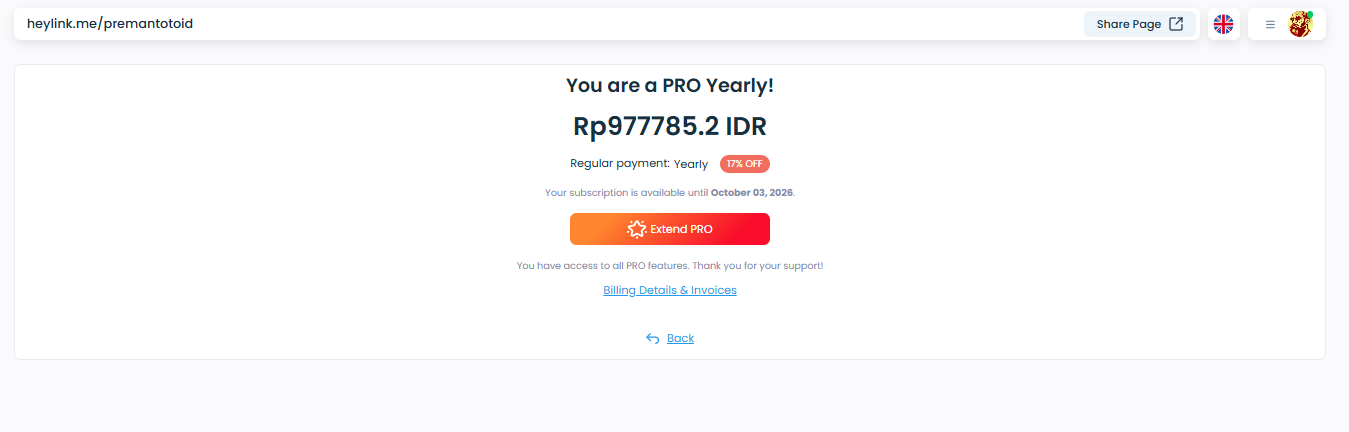This screenshot has height=432, width=1349.
Task: Open the hamburger menu icon
Action: click(1270, 24)
